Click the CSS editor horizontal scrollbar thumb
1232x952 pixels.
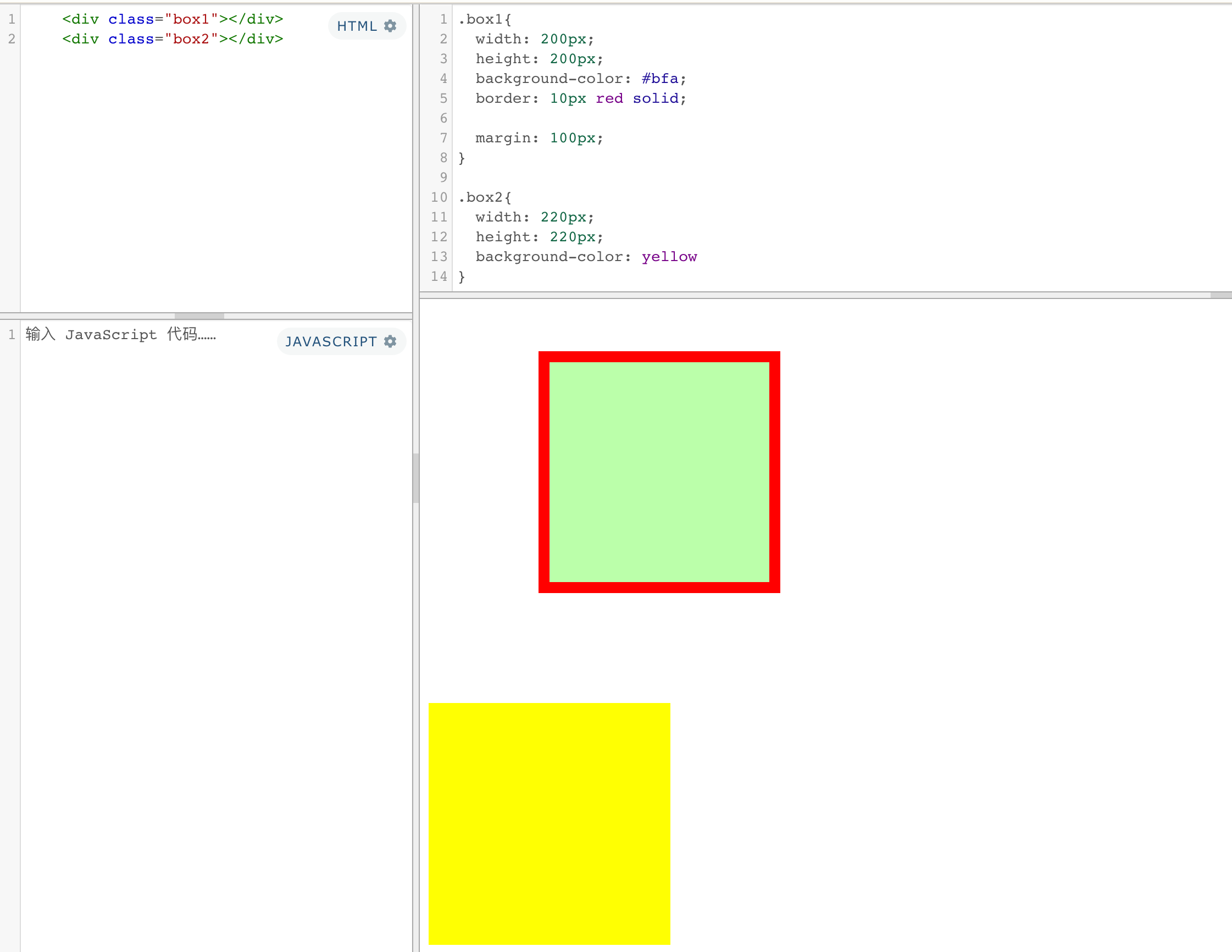pyautogui.click(x=1220, y=295)
